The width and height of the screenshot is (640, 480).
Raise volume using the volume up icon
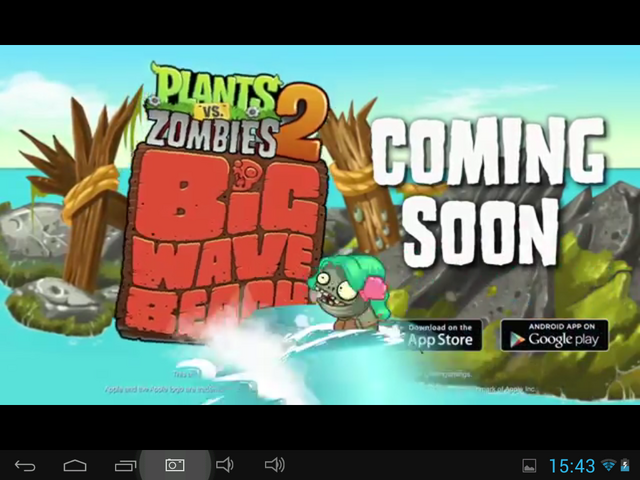click(x=275, y=465)
